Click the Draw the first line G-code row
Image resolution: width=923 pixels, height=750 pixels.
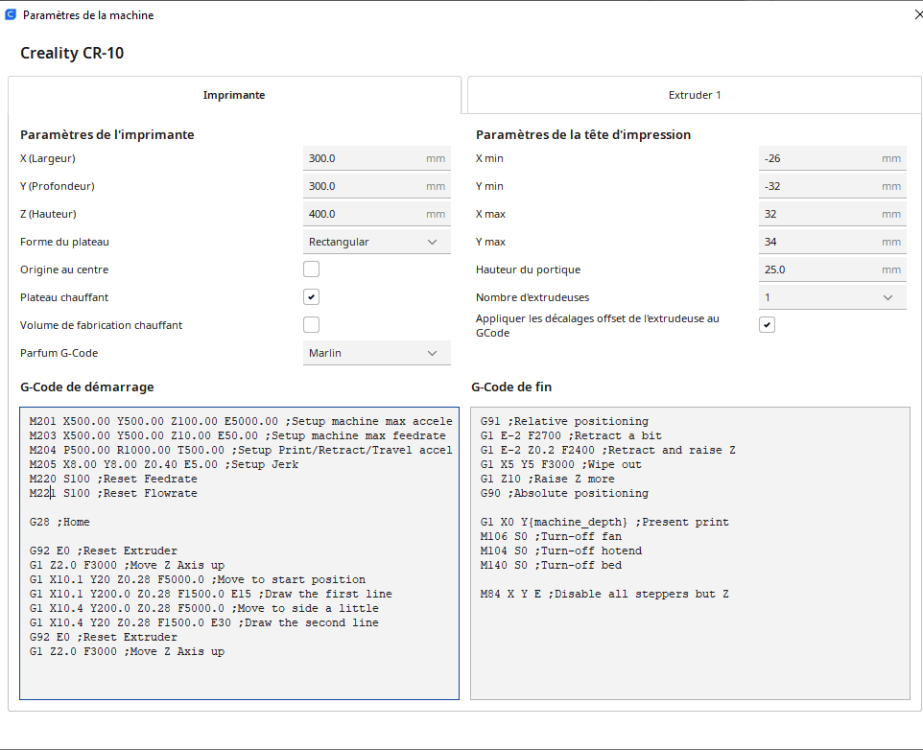tap(211, 594)
